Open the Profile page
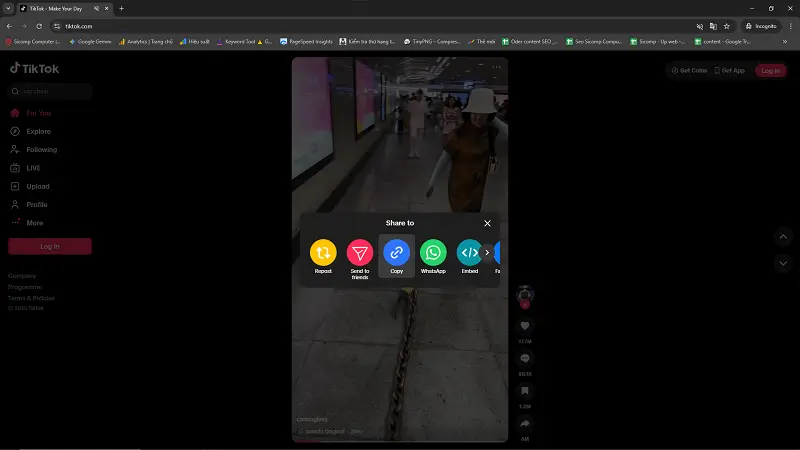The image size is (800, 450). point(29,205)
